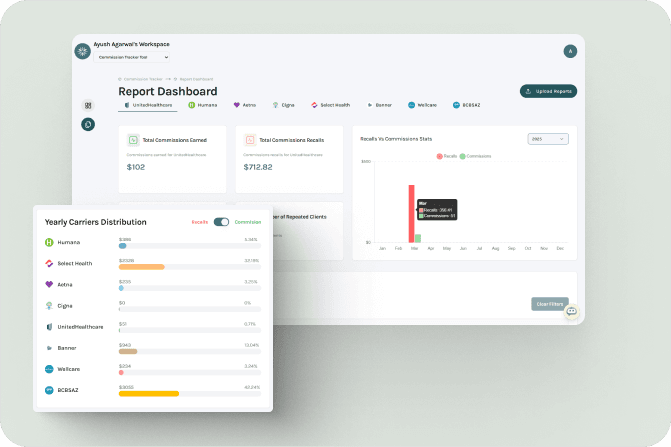Viewport: 671px width, 447px height.
Task: Click the Wellcare red progress bar
Action: [121, 373]
